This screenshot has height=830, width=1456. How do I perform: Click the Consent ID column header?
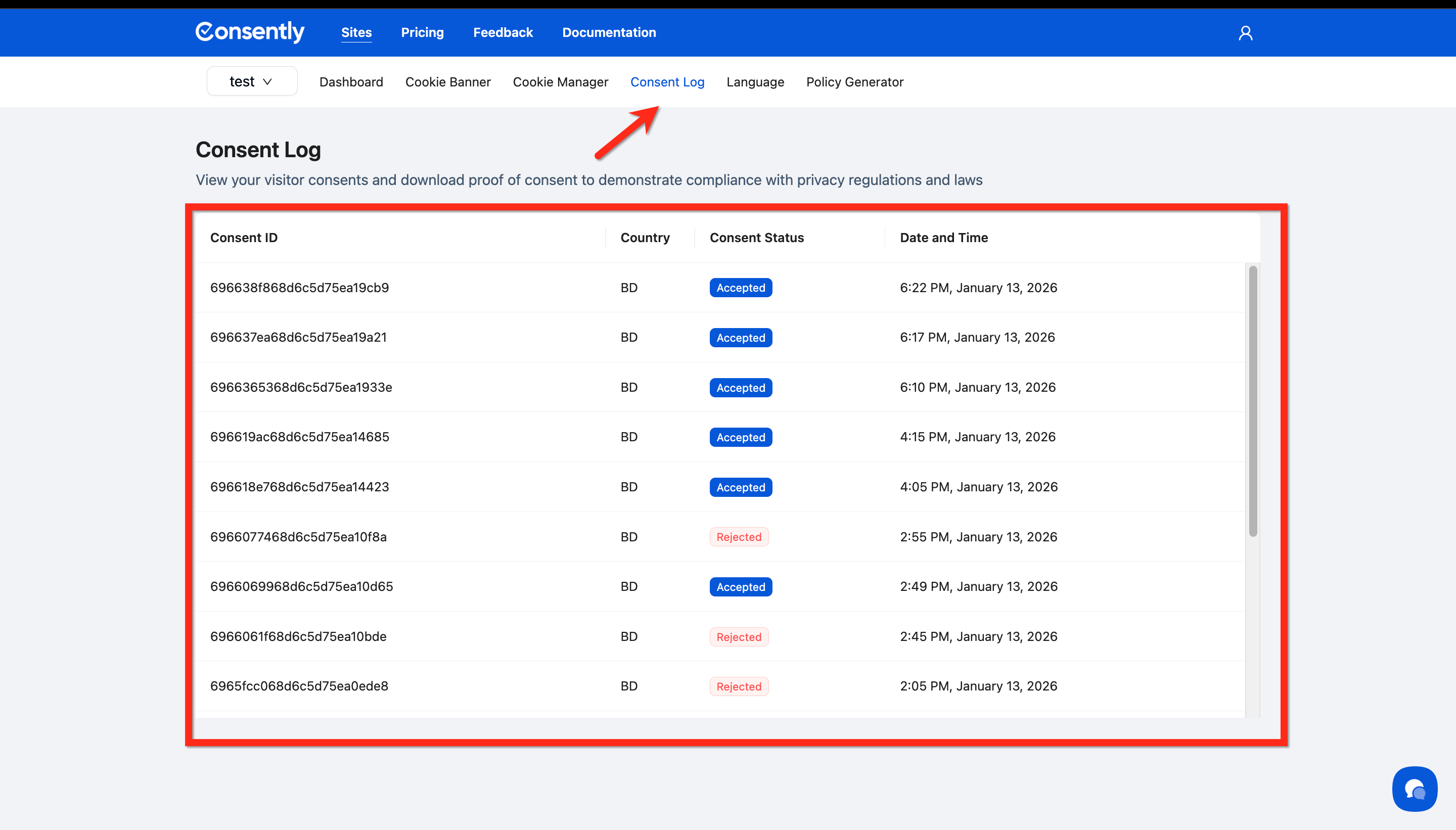point(244,238)
